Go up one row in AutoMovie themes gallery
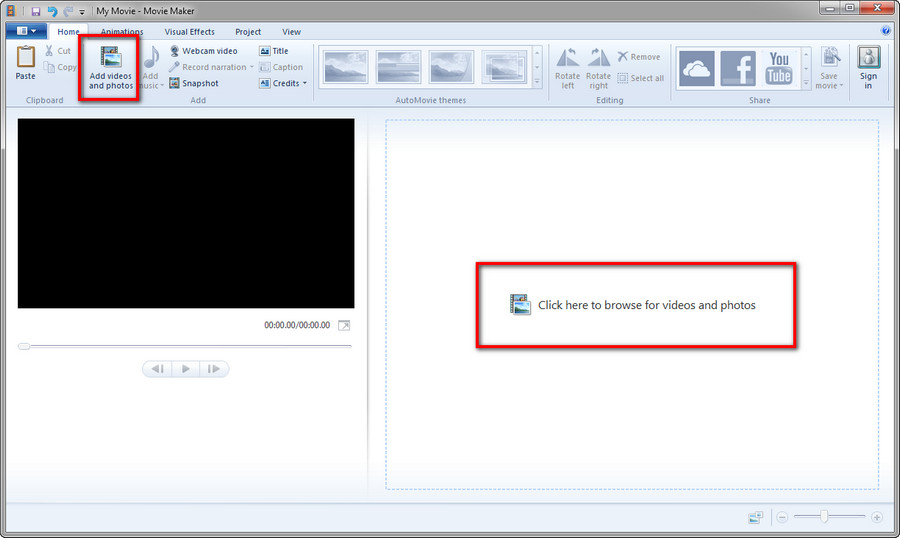Screen dimensions: 900x538 537,53
